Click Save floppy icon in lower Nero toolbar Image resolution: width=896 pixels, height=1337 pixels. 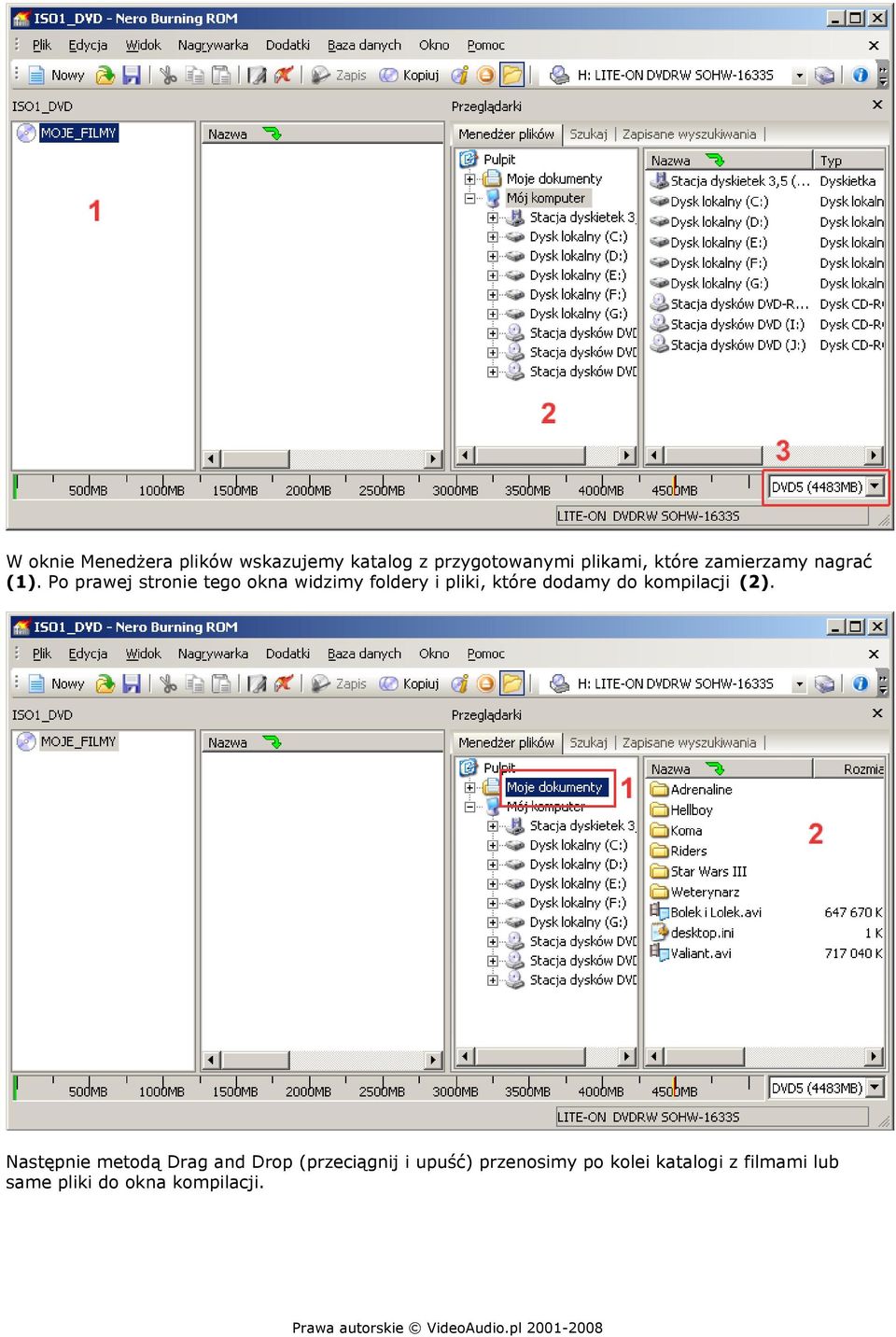pyautogui.click(x=132, y=684)
